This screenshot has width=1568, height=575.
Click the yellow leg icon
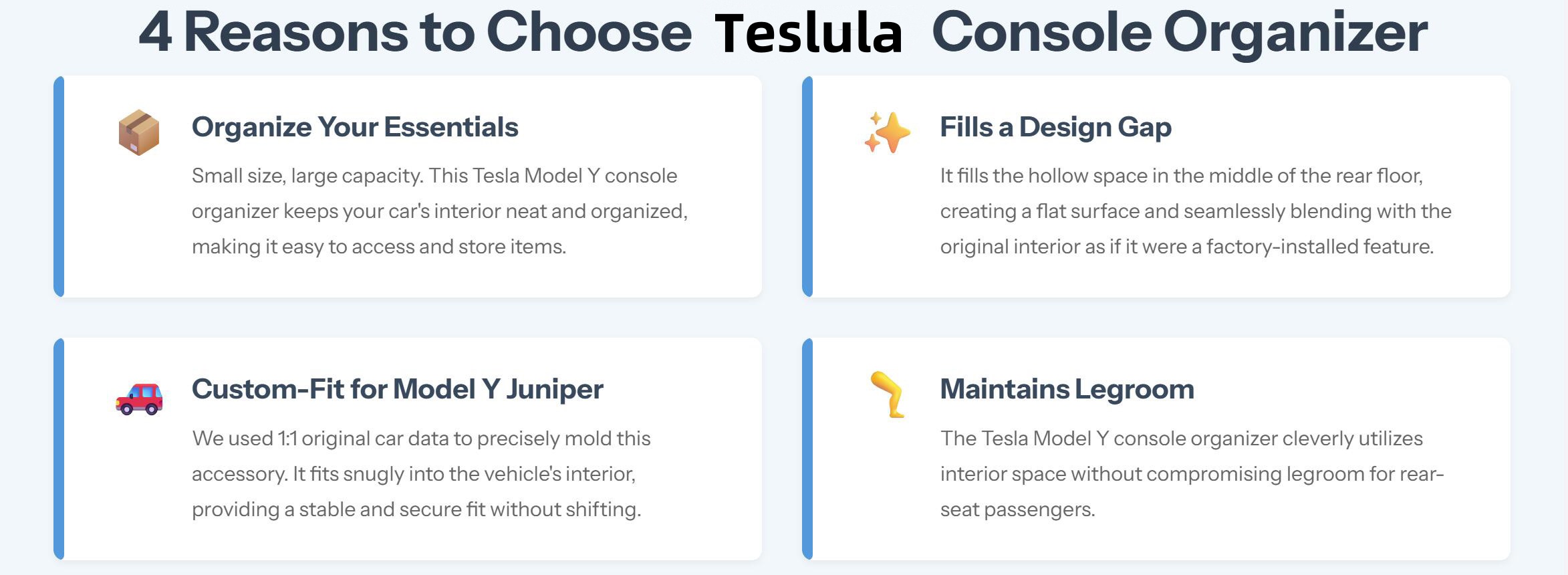(888, 394)
